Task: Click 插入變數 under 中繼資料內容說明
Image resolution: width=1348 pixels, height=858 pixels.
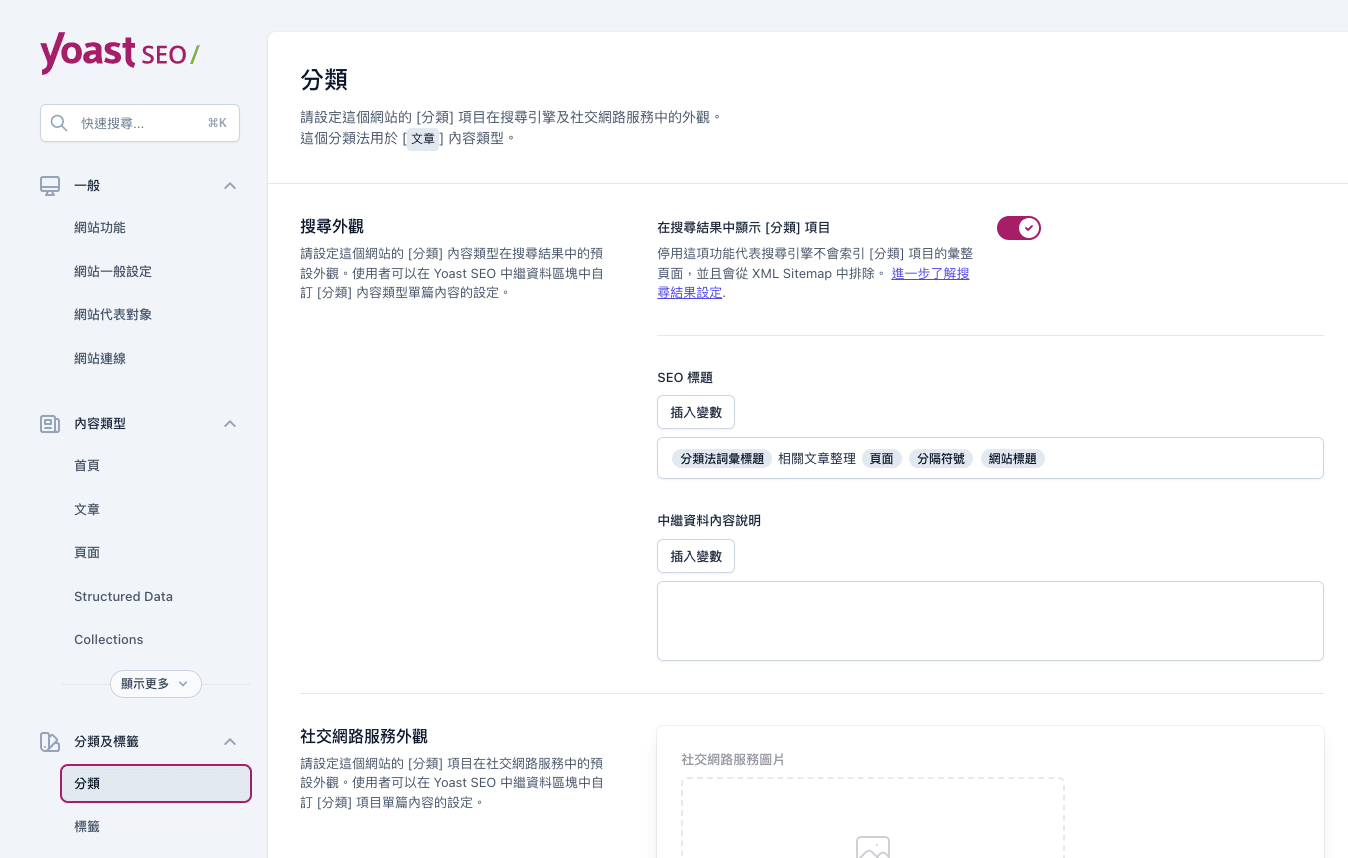Action: tap(695, 556)
